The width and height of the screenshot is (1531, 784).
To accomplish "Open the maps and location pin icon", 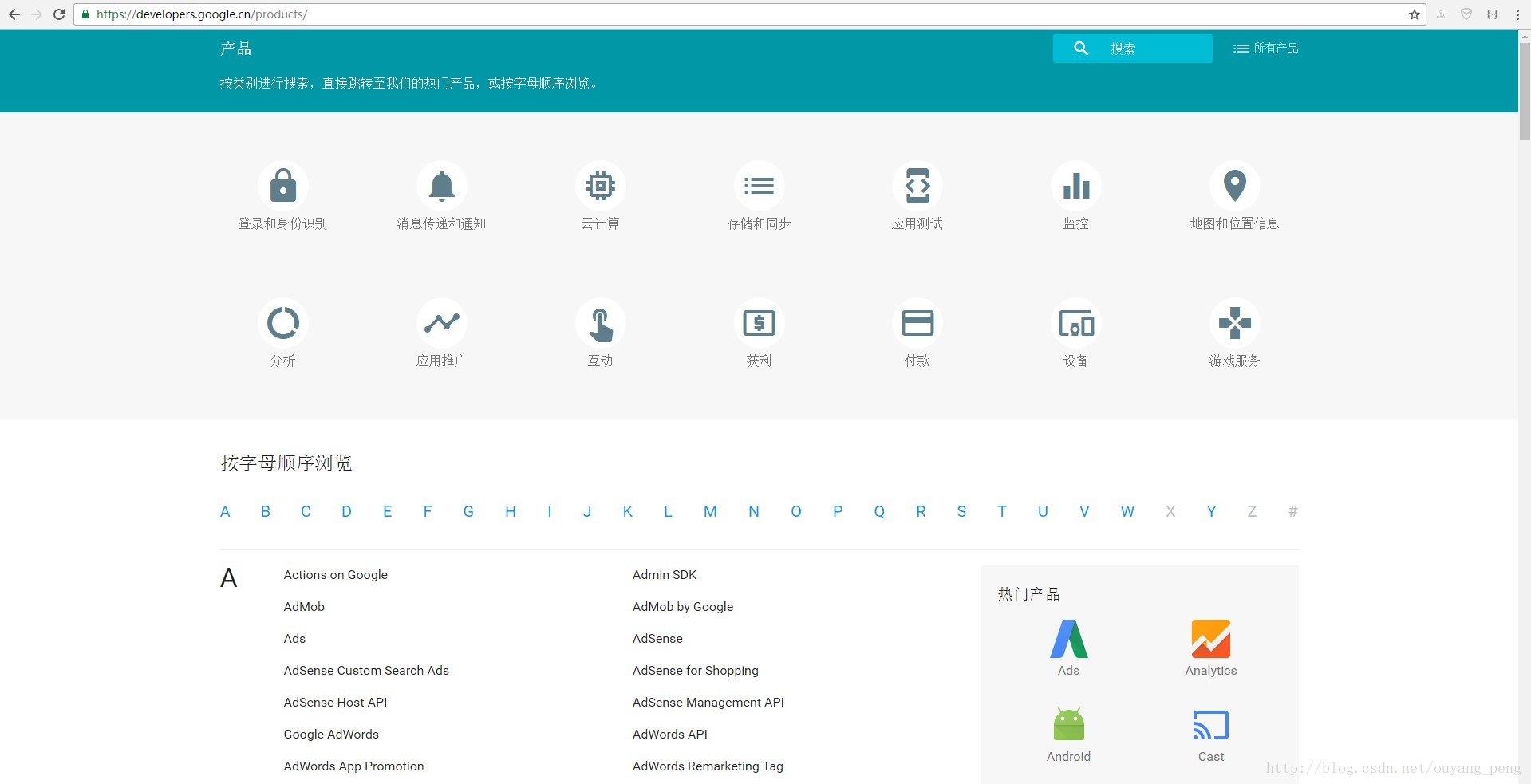I will pos(1235,186).
